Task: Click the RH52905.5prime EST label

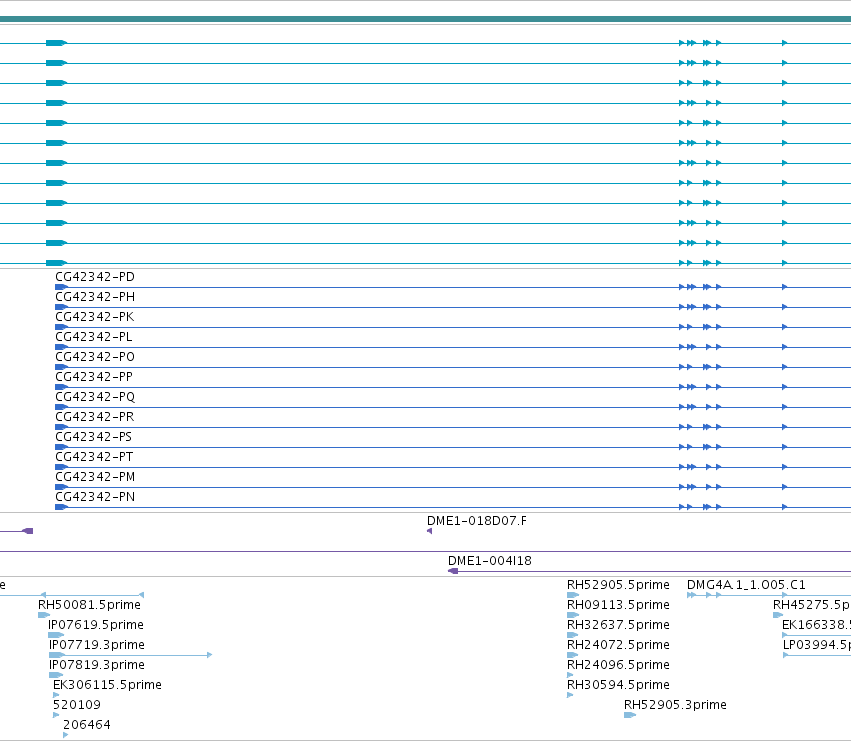Action: [x=618, y=585]
